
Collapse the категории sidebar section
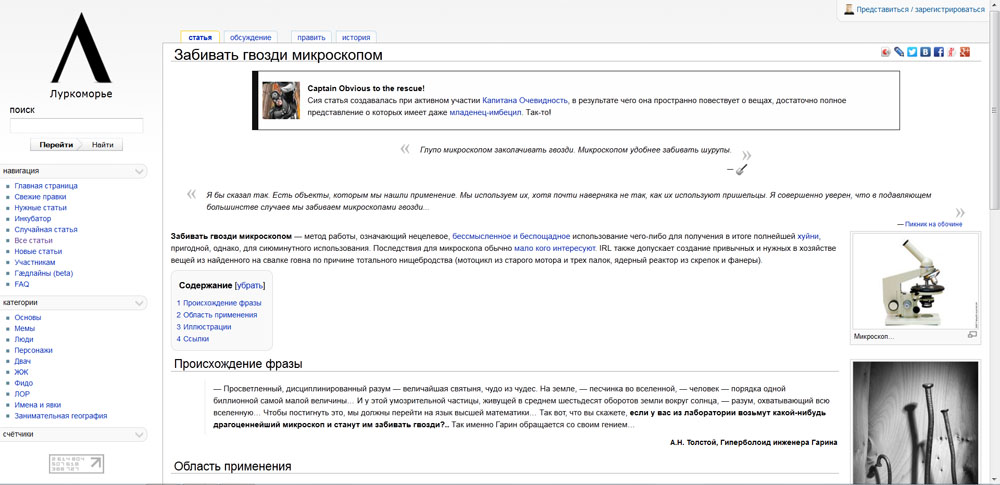tap(139, 302)
